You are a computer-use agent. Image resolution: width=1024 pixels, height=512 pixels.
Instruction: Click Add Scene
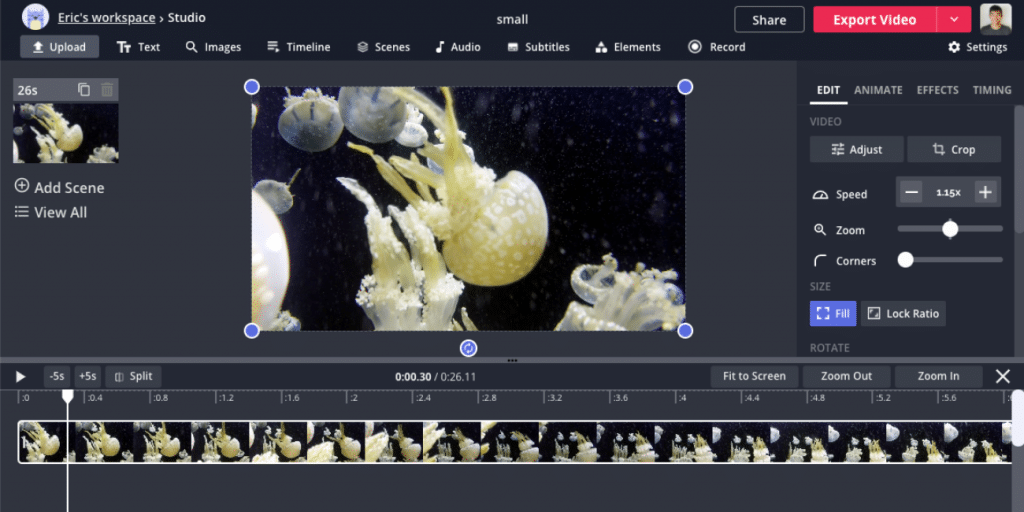click(x=59, y=187)
